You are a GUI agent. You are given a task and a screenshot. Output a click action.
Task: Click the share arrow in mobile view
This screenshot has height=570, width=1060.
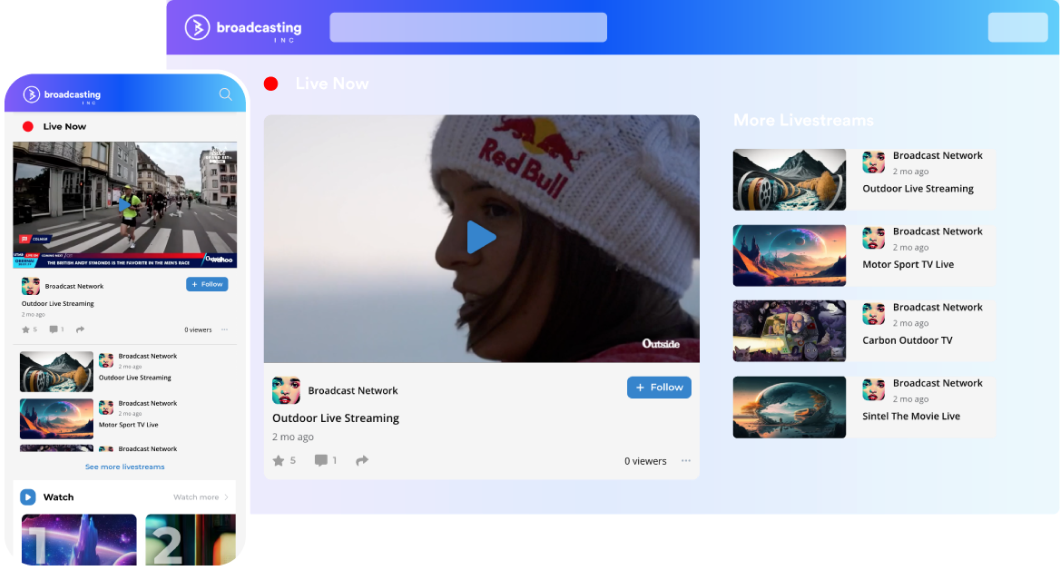(x=80, y=329)
